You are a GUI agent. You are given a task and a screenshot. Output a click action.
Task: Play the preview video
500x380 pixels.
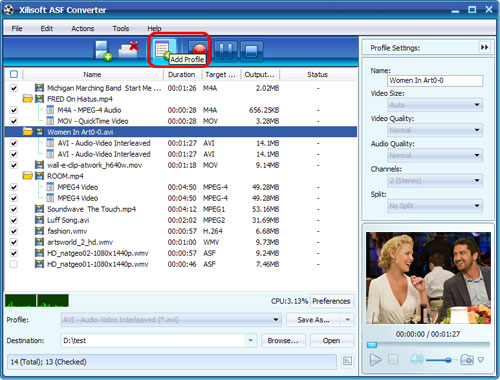[376, 360]
